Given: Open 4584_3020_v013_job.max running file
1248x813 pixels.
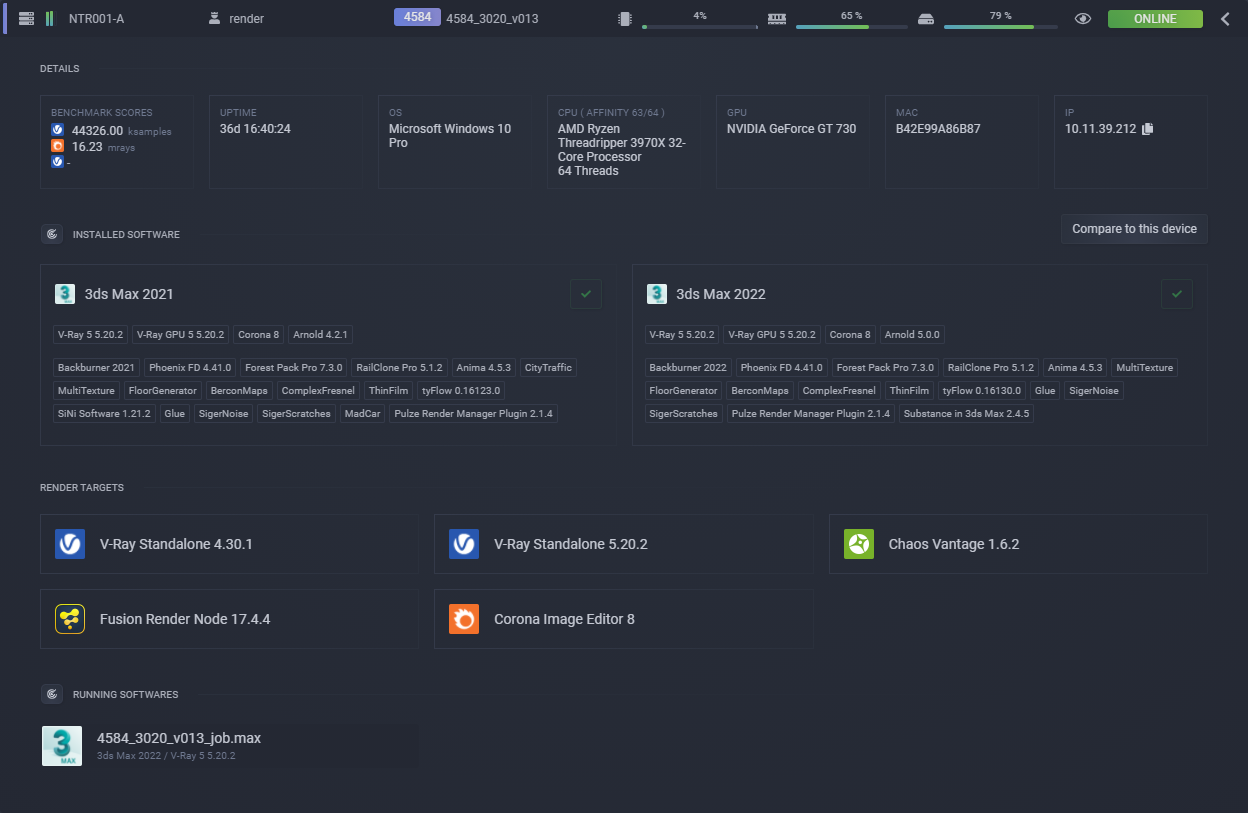Looking at the screenshot, I should (x=179, y=738).
